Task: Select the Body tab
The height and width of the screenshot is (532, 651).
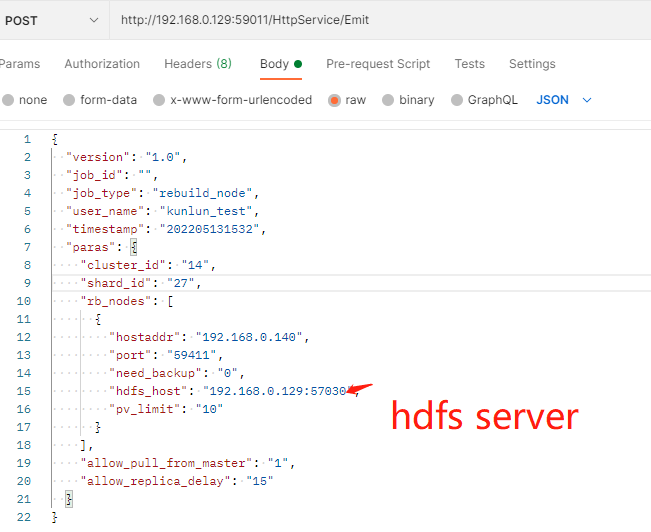Action: click(x=281, y=64)
